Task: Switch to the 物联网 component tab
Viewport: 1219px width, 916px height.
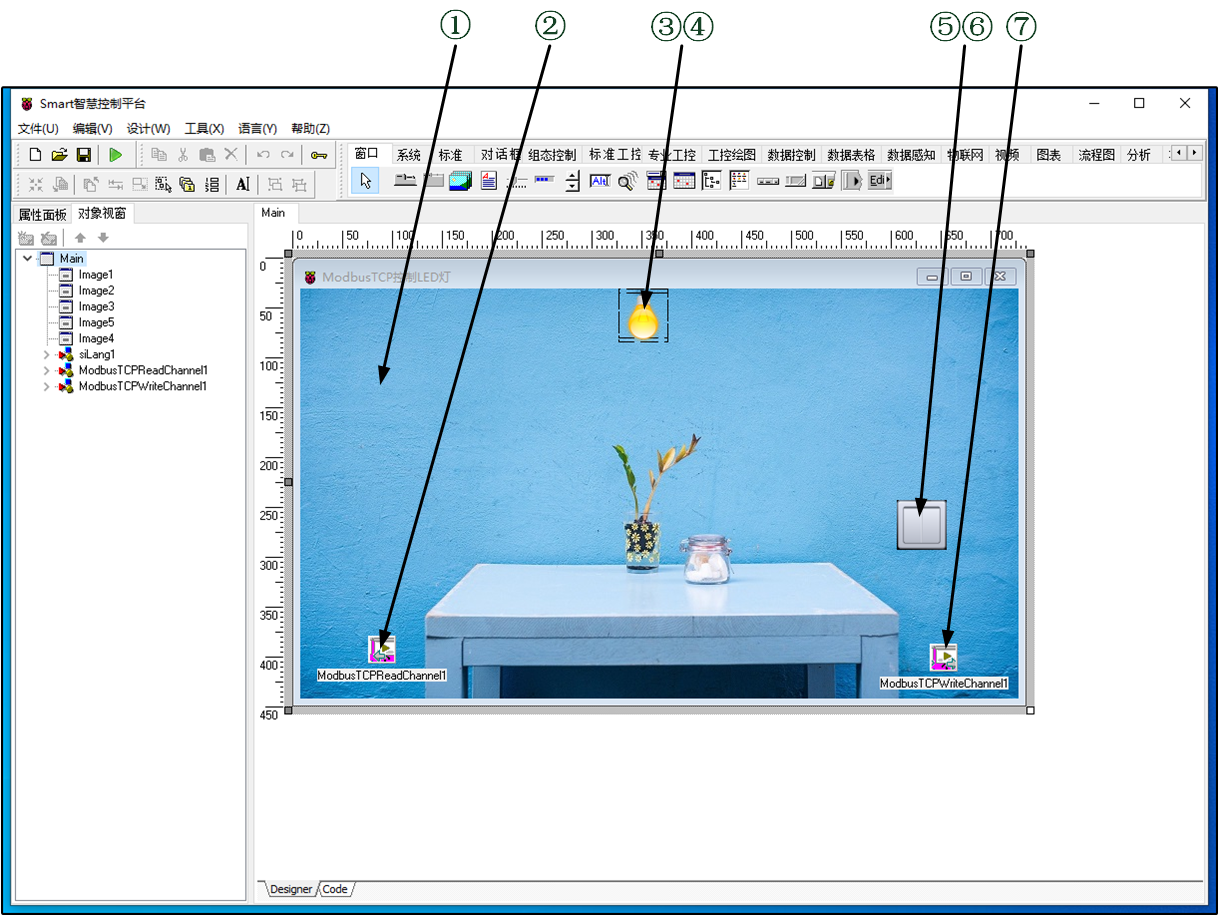Action: pos(964,155)
